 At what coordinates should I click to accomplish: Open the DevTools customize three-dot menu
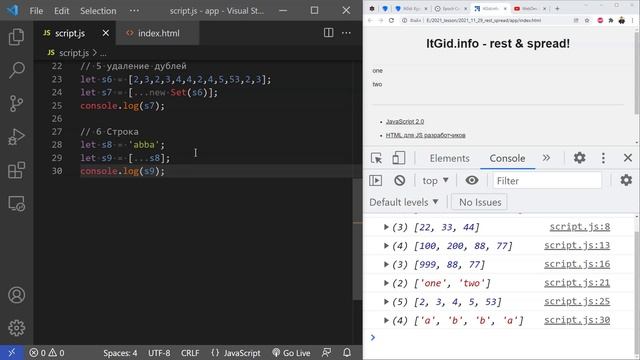click(x=603, y=158)
